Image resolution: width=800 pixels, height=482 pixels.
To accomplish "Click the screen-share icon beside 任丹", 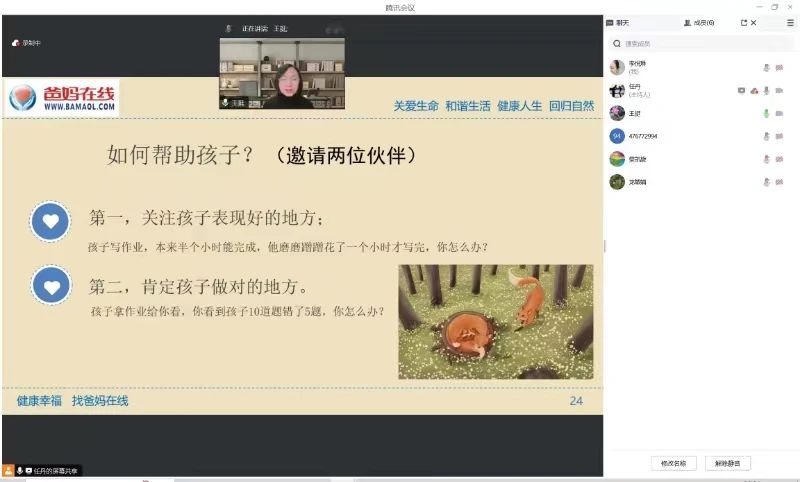I will [x=741, y=91].
